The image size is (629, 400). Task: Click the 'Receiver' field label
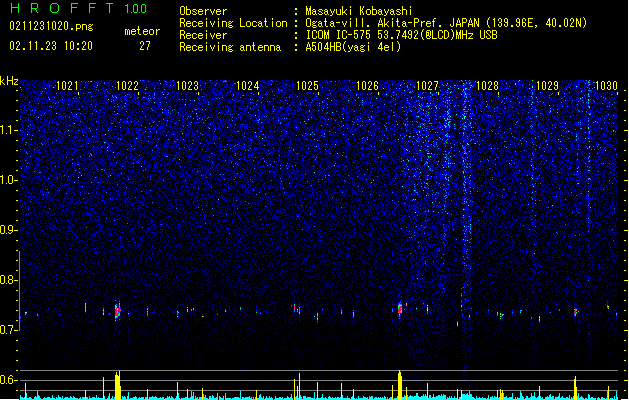pos(203,35)
